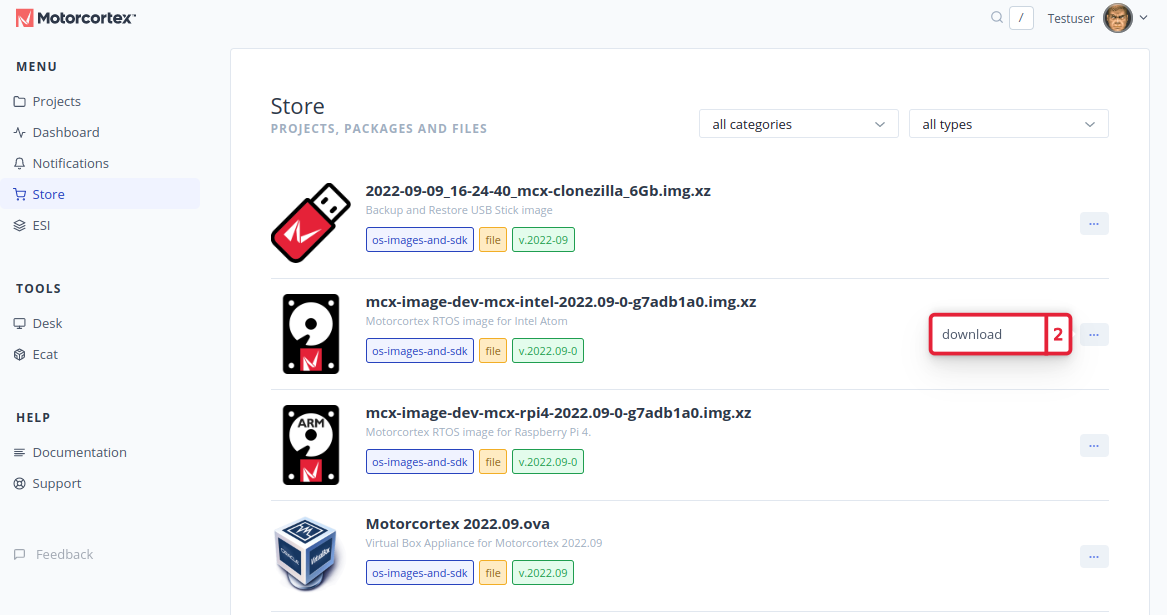Screen dimensions: 1167x615
Task: Click the ARM rpi4 disk image thumbnail
Action: click(x=311, y=444)
